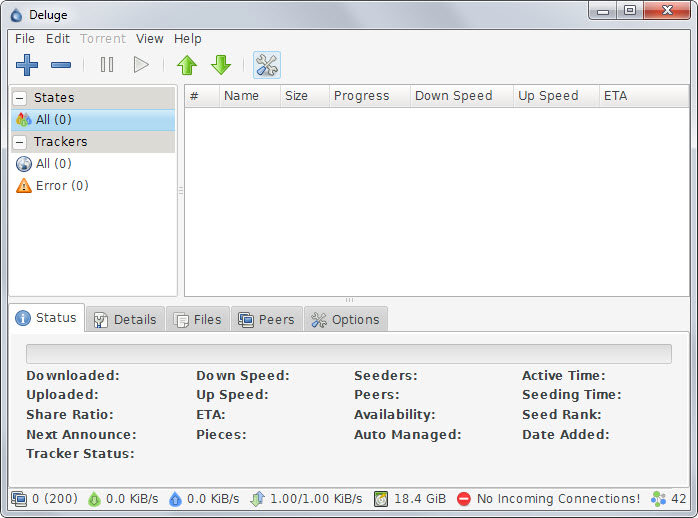This screenshot has height=518, width=698.
Task: Click the sidebar pane divider handle
Action: click(x=181, y=190)
